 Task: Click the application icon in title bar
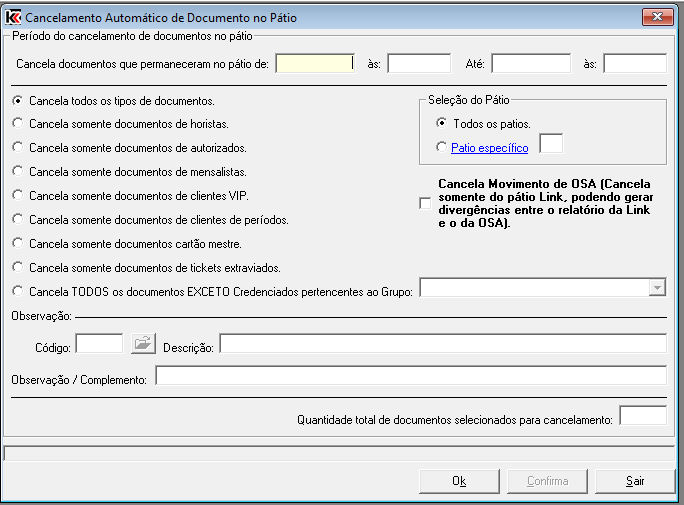(x=13, y=17)
